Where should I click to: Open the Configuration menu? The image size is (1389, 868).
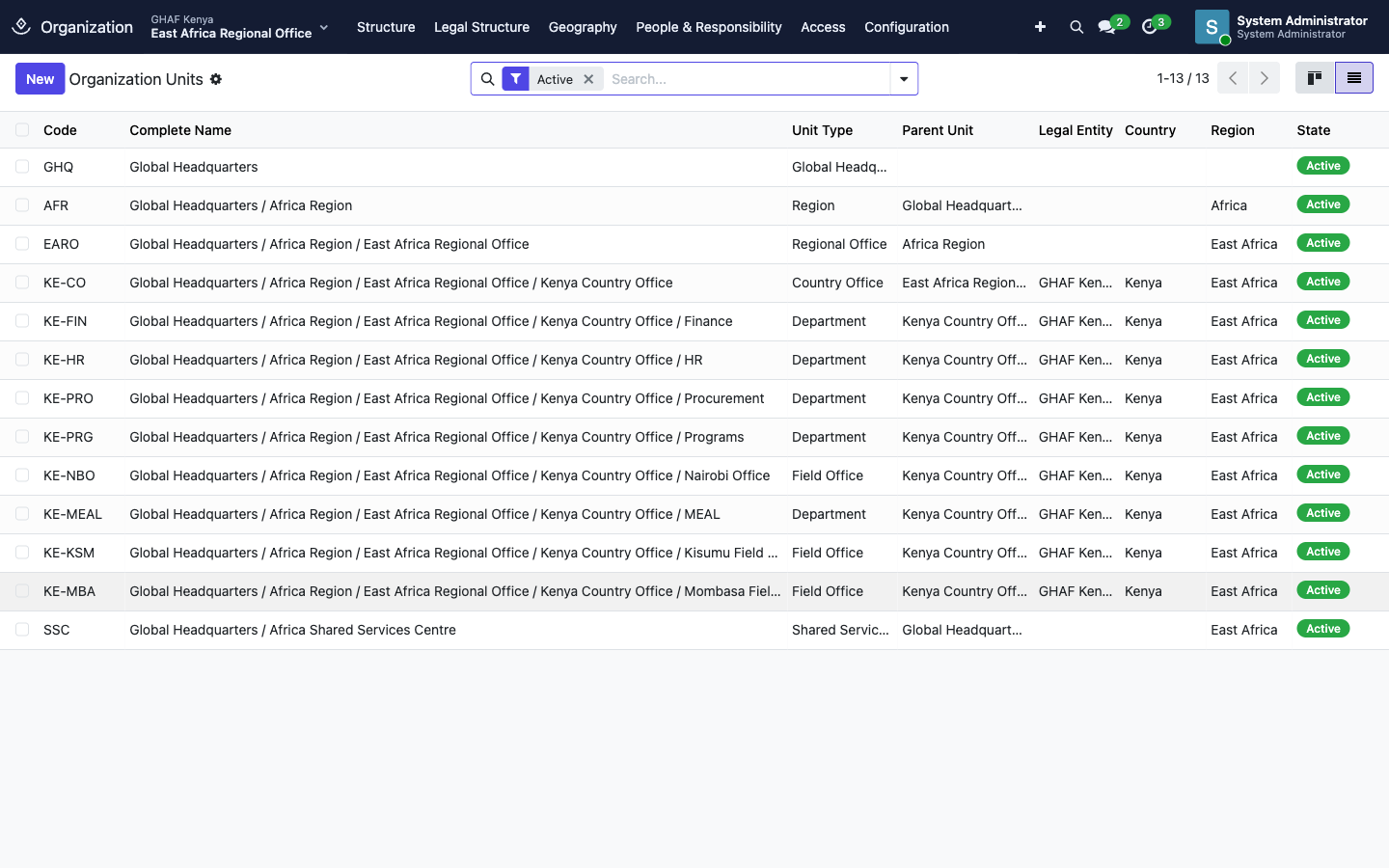(907, 27)
